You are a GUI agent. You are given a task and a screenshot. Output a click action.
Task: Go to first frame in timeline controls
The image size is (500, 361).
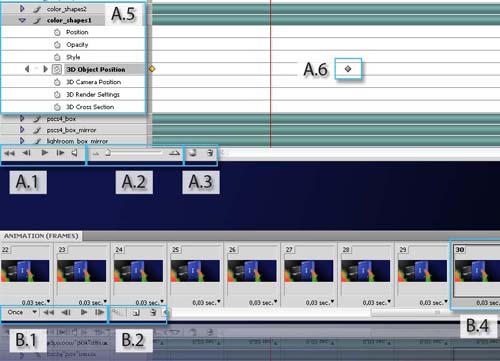tap(9, 153)
